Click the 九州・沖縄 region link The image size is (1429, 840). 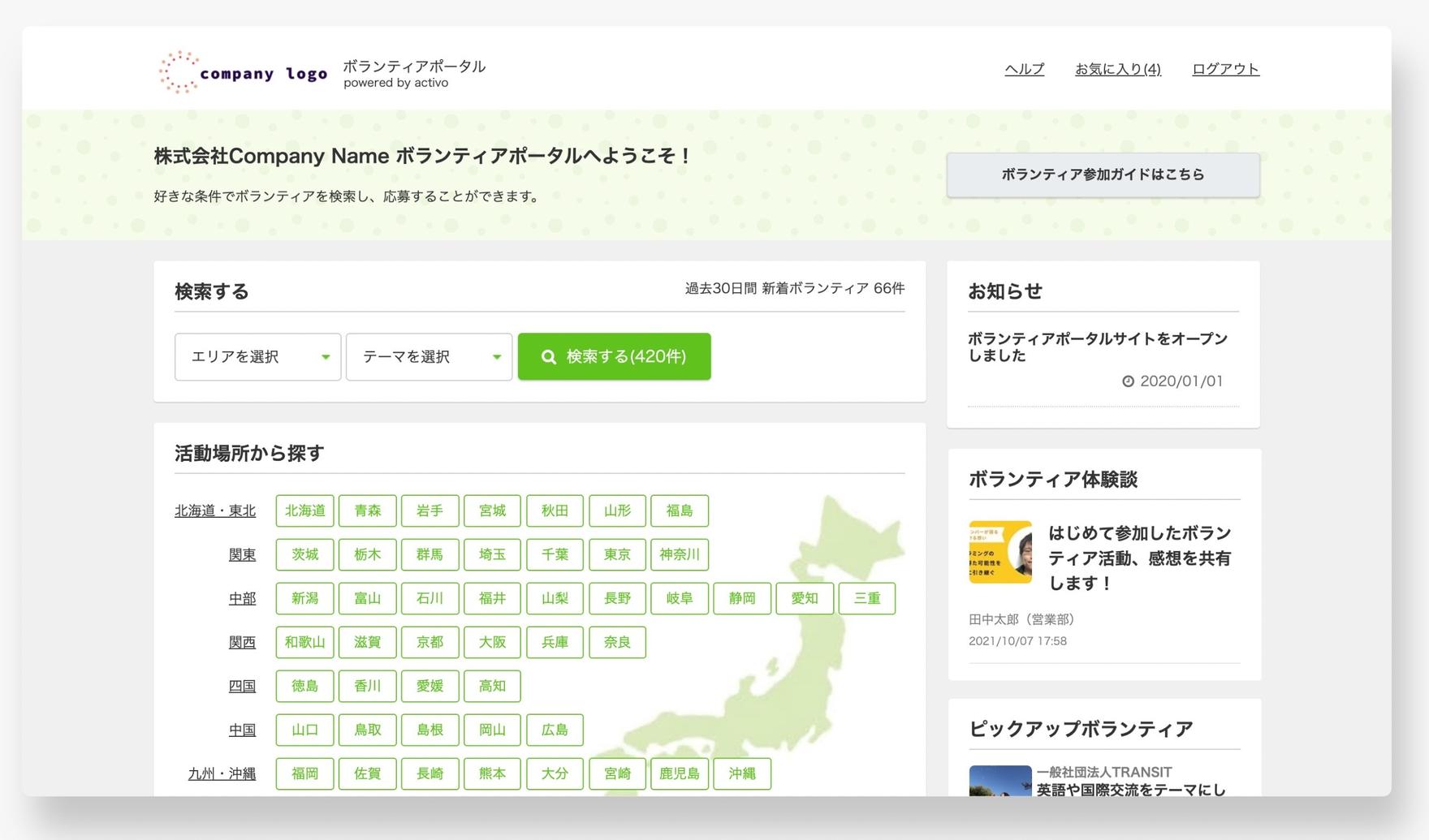222,773
